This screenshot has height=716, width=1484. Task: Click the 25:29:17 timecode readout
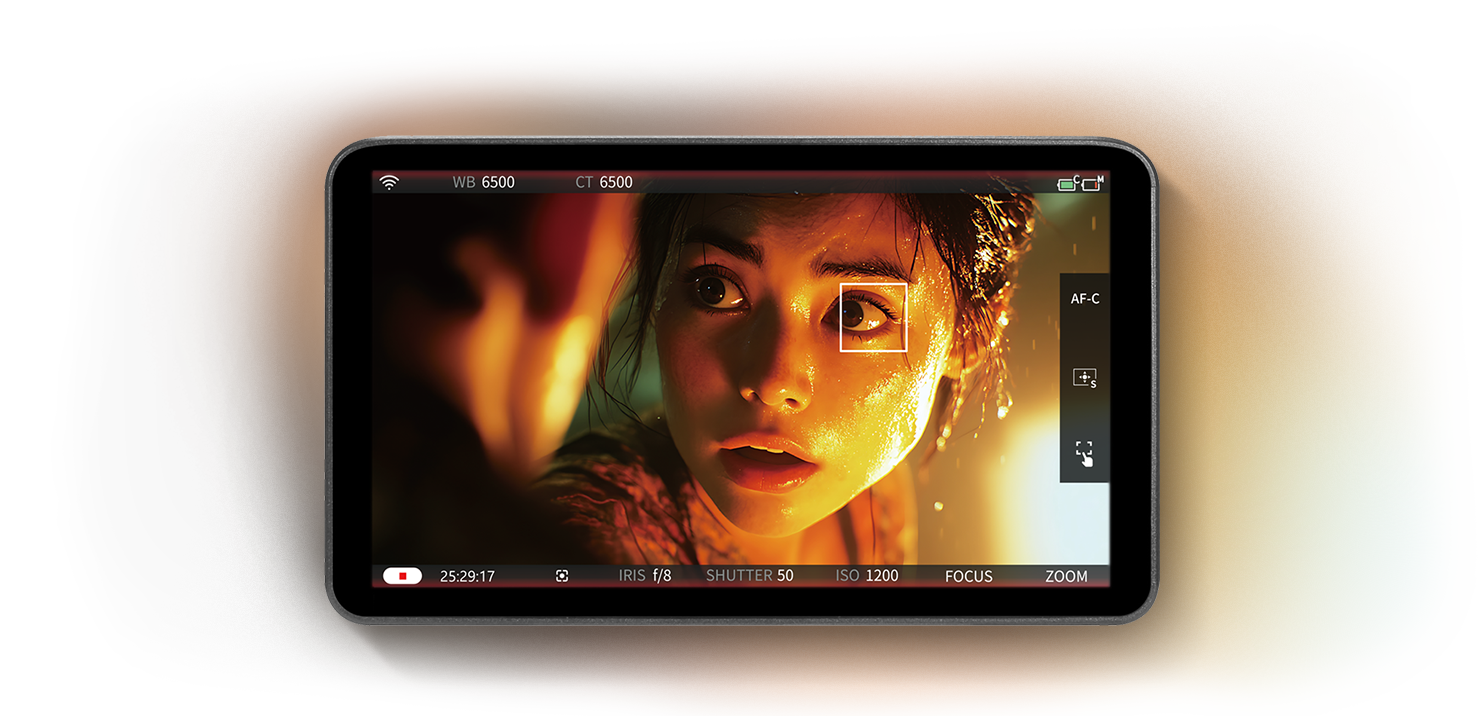[467, 576]
